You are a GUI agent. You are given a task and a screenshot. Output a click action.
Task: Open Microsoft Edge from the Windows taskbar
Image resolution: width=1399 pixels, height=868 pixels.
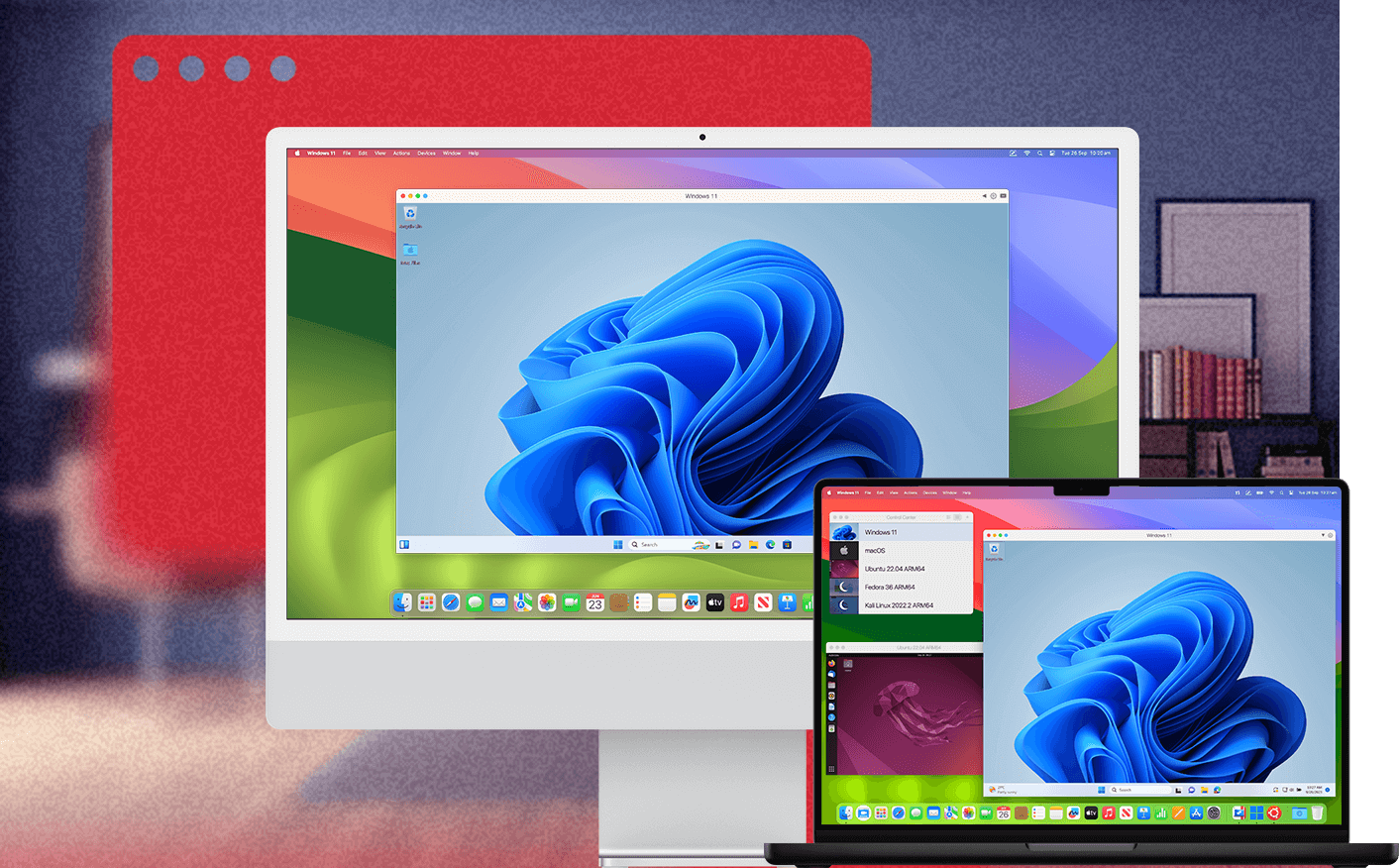[x=769, y=544]
